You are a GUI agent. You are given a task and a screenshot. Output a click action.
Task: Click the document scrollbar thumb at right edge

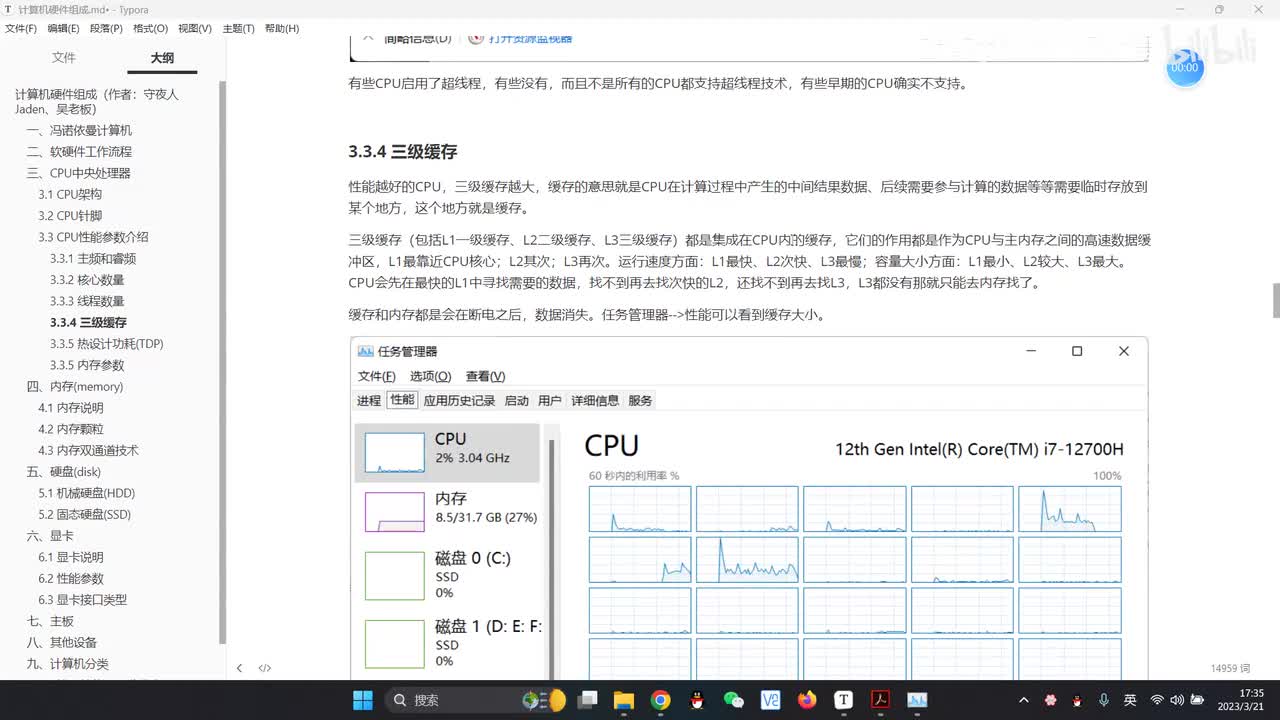click(1276, 300)
